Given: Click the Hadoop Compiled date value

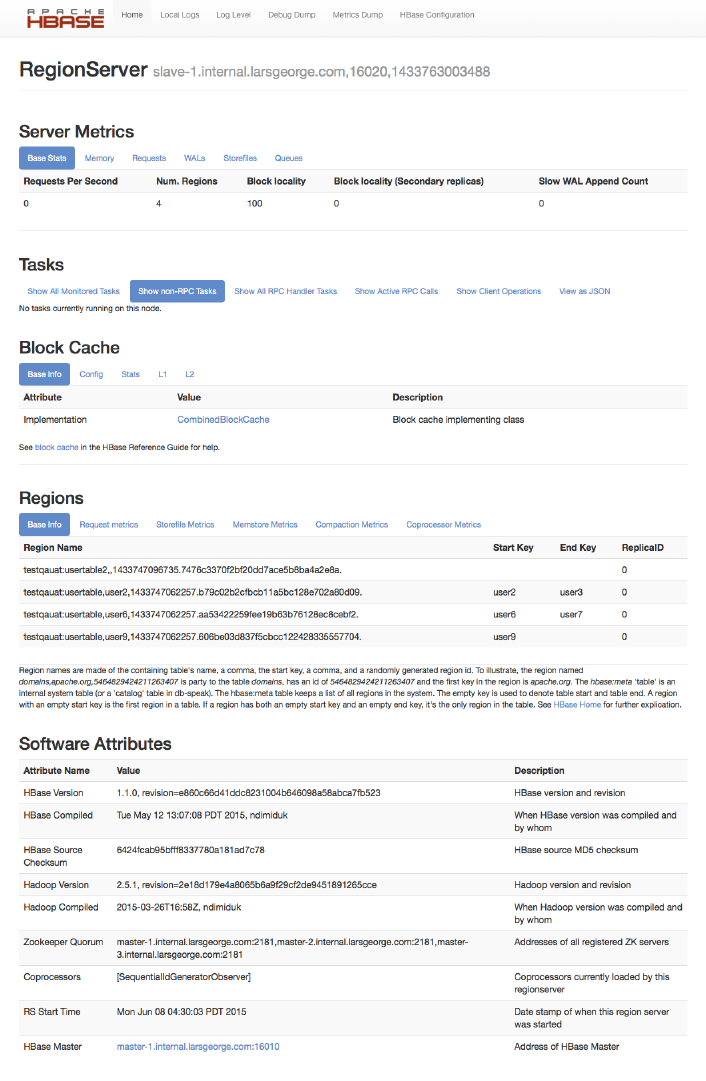Looking at the screenshot, I should coord(179,907).
